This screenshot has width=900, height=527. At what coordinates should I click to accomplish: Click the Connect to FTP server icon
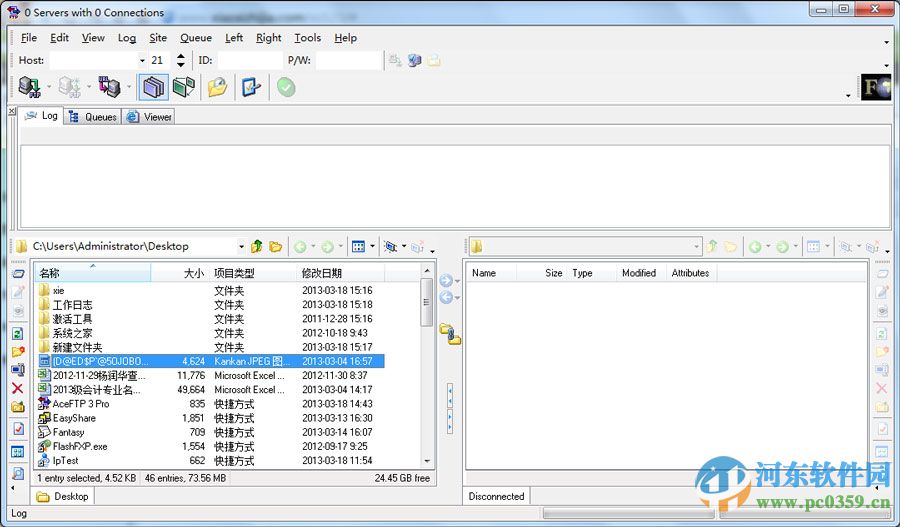point(29,87)
